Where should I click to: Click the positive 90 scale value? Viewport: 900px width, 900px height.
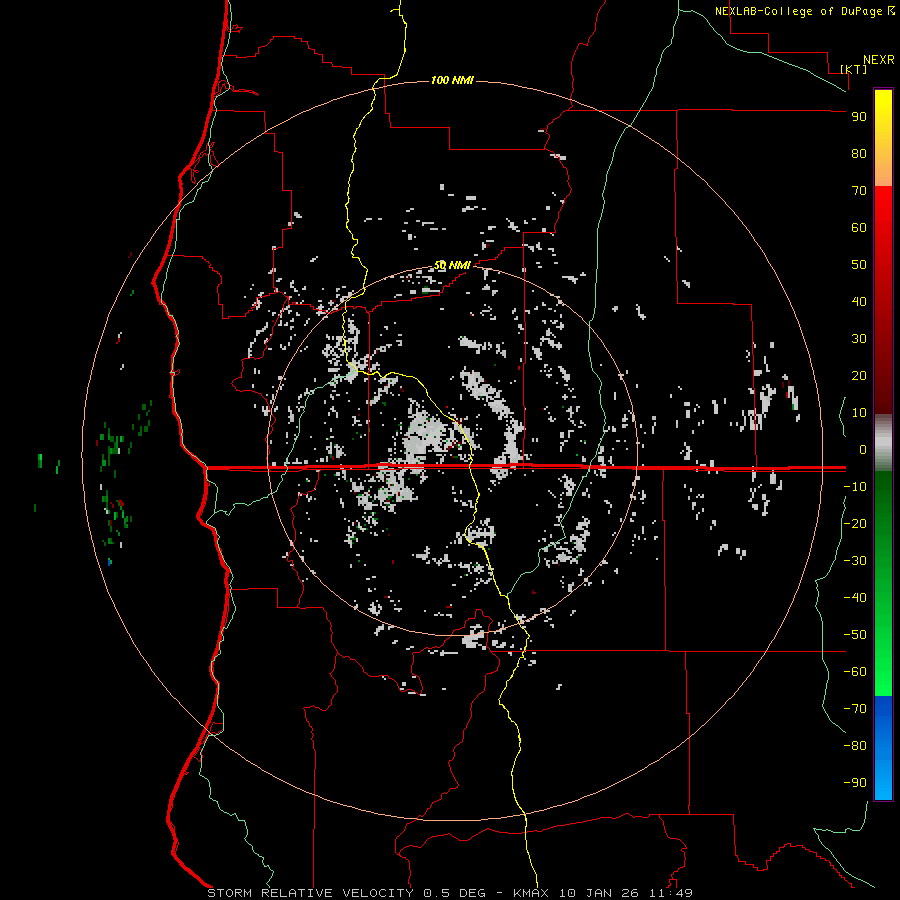[859, 117]
